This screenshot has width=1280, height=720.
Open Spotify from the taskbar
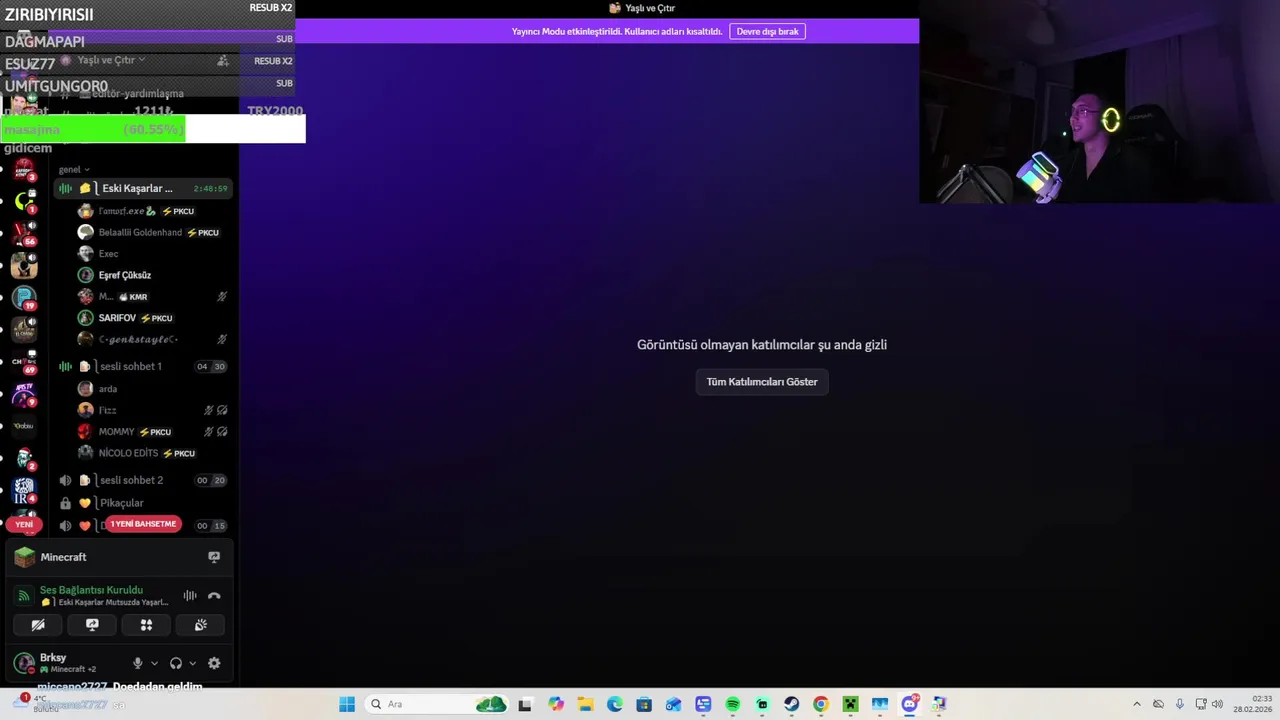click(x=733, y=704)
